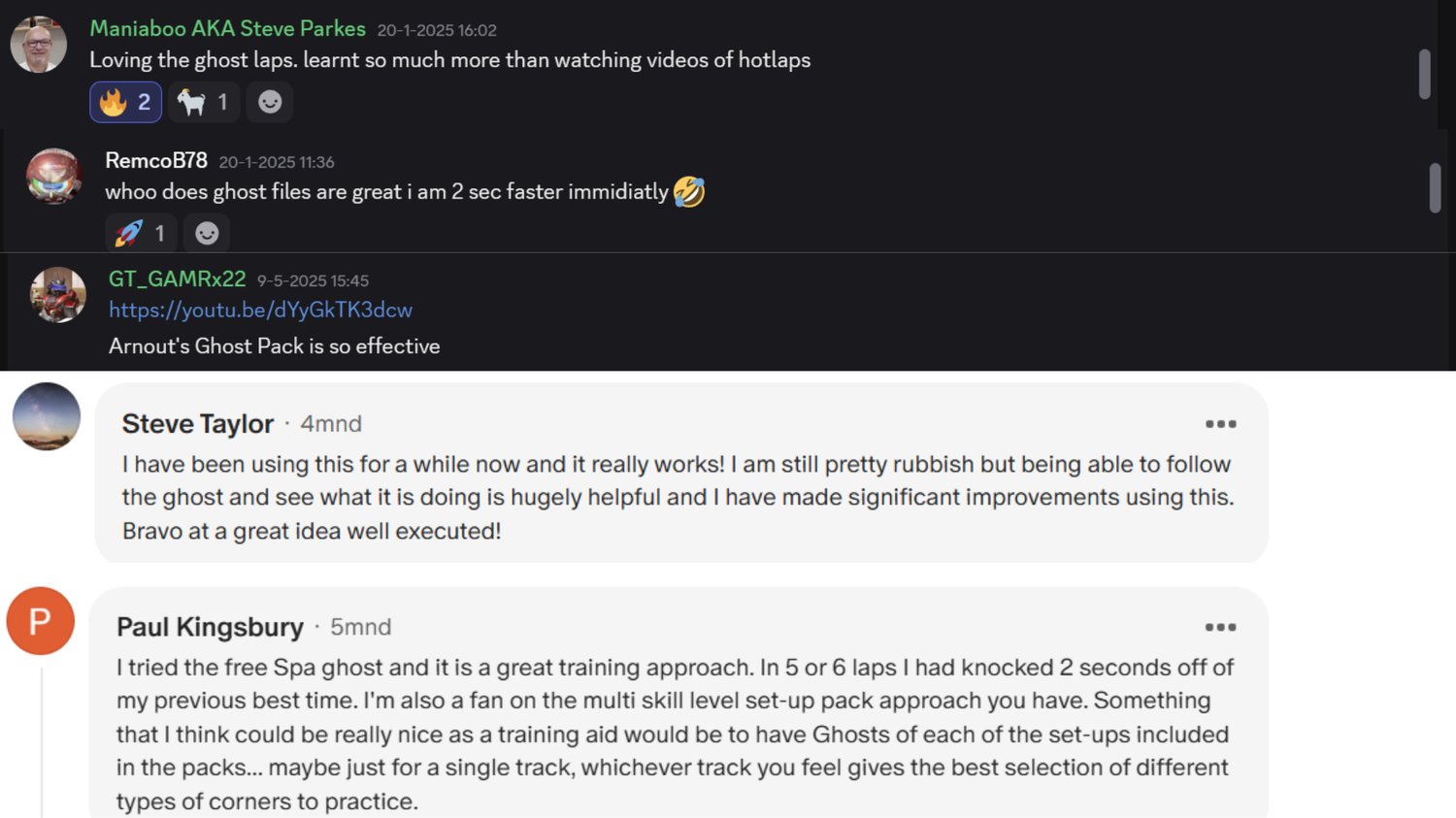This screenshot has height=818, width=1456.
Task: Open the three-dot menu on Paul Kingsbury's comment
Action: [1220, 627]
